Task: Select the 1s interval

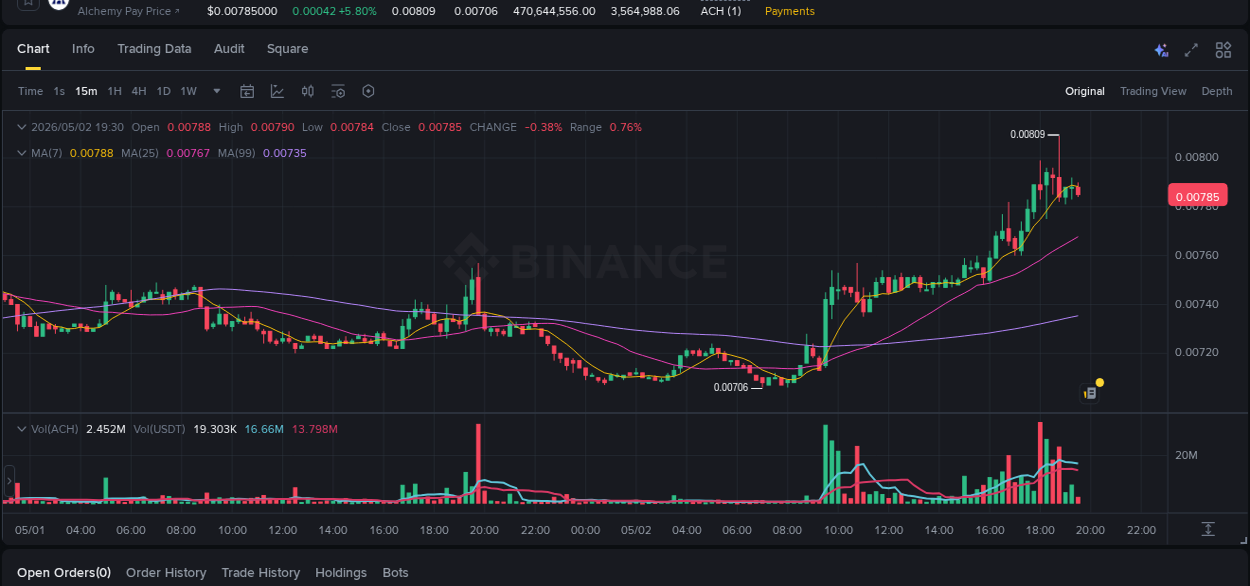Action: click(x=59, y=91)
